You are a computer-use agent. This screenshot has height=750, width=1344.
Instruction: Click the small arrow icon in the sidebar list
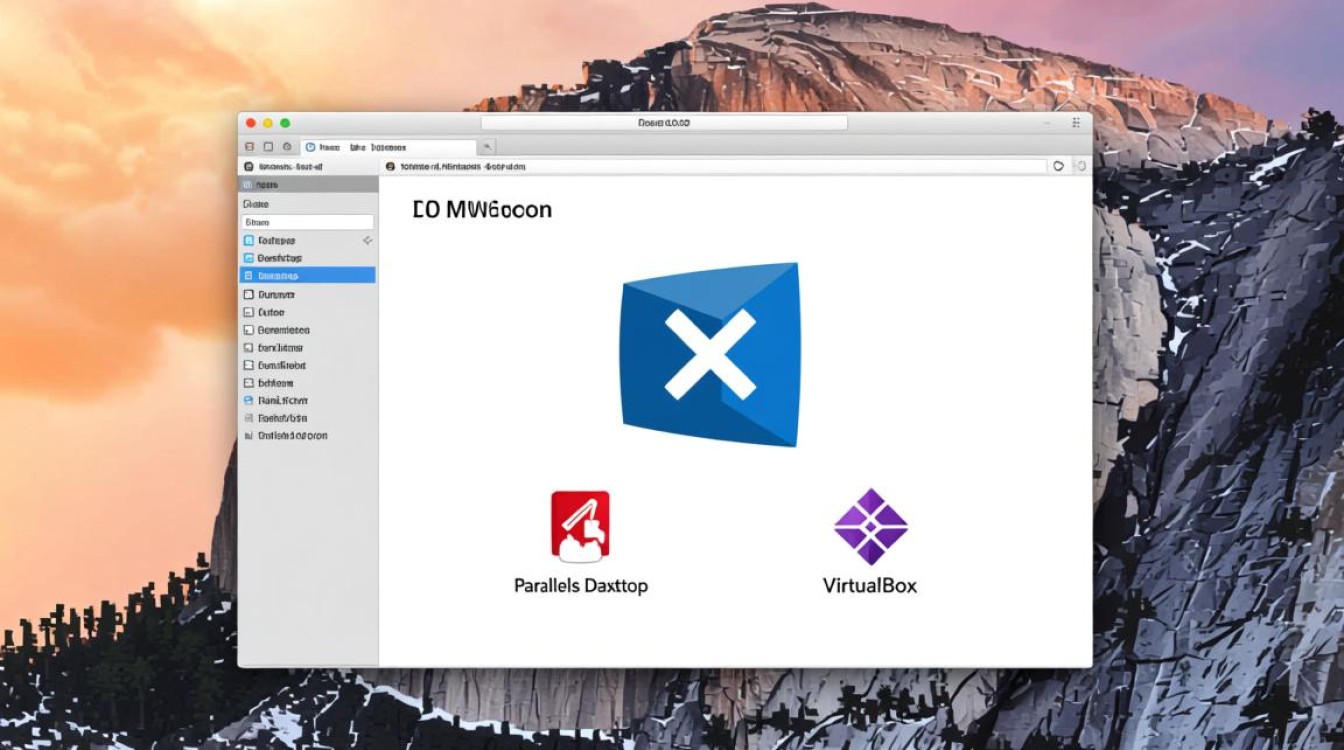tap(367, 241)
